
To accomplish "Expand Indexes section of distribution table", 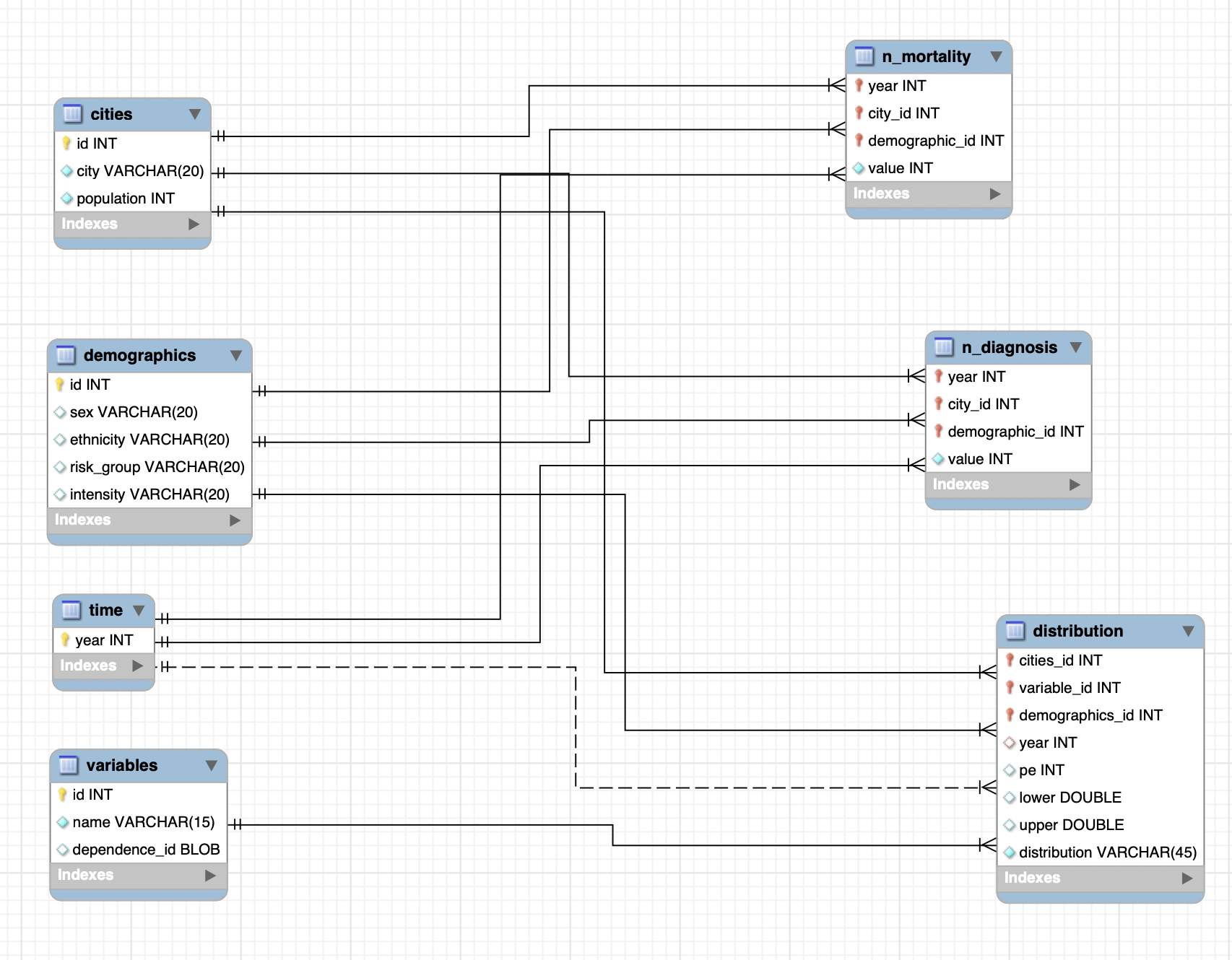I will (x=1187, y=878).
